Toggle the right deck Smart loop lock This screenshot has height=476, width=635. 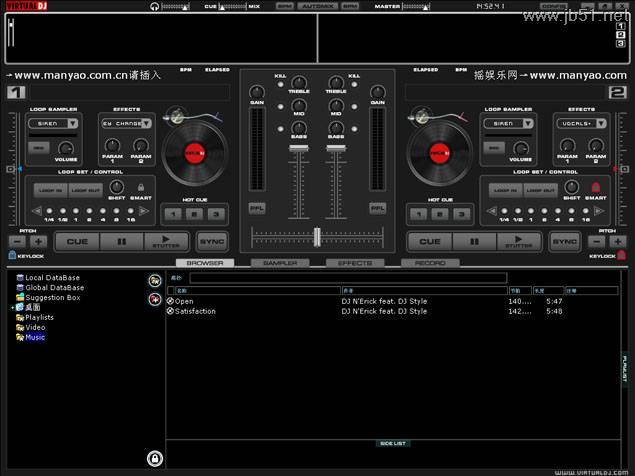[597, 187]
